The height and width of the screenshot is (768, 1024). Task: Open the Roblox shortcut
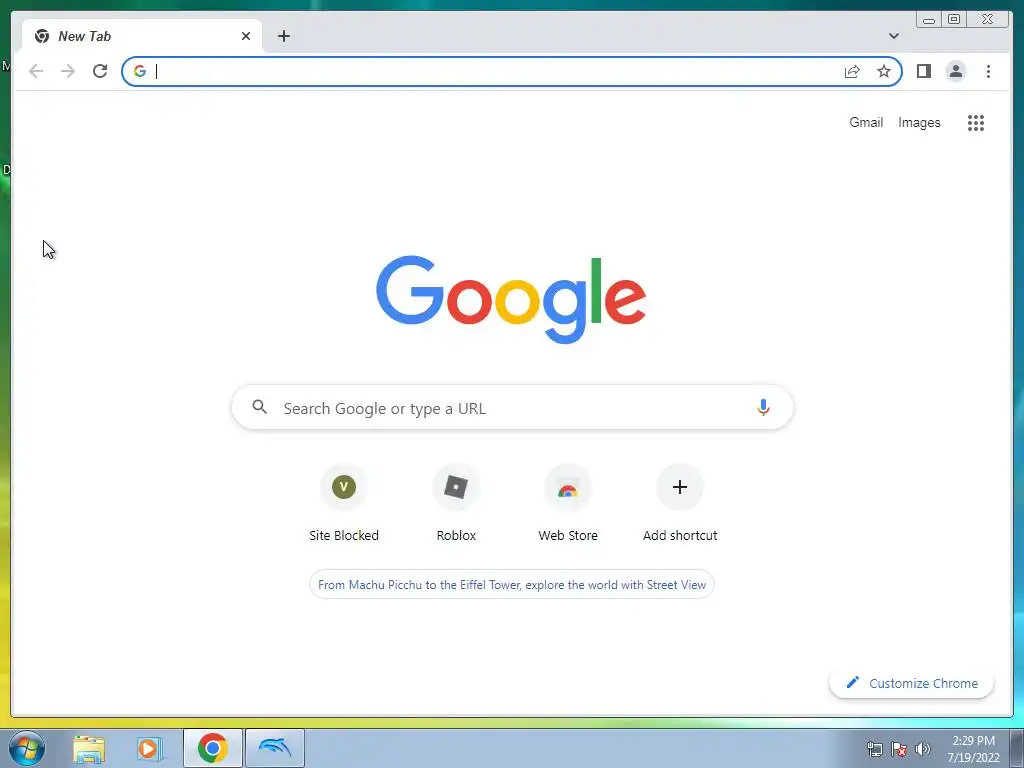[456, 504]
